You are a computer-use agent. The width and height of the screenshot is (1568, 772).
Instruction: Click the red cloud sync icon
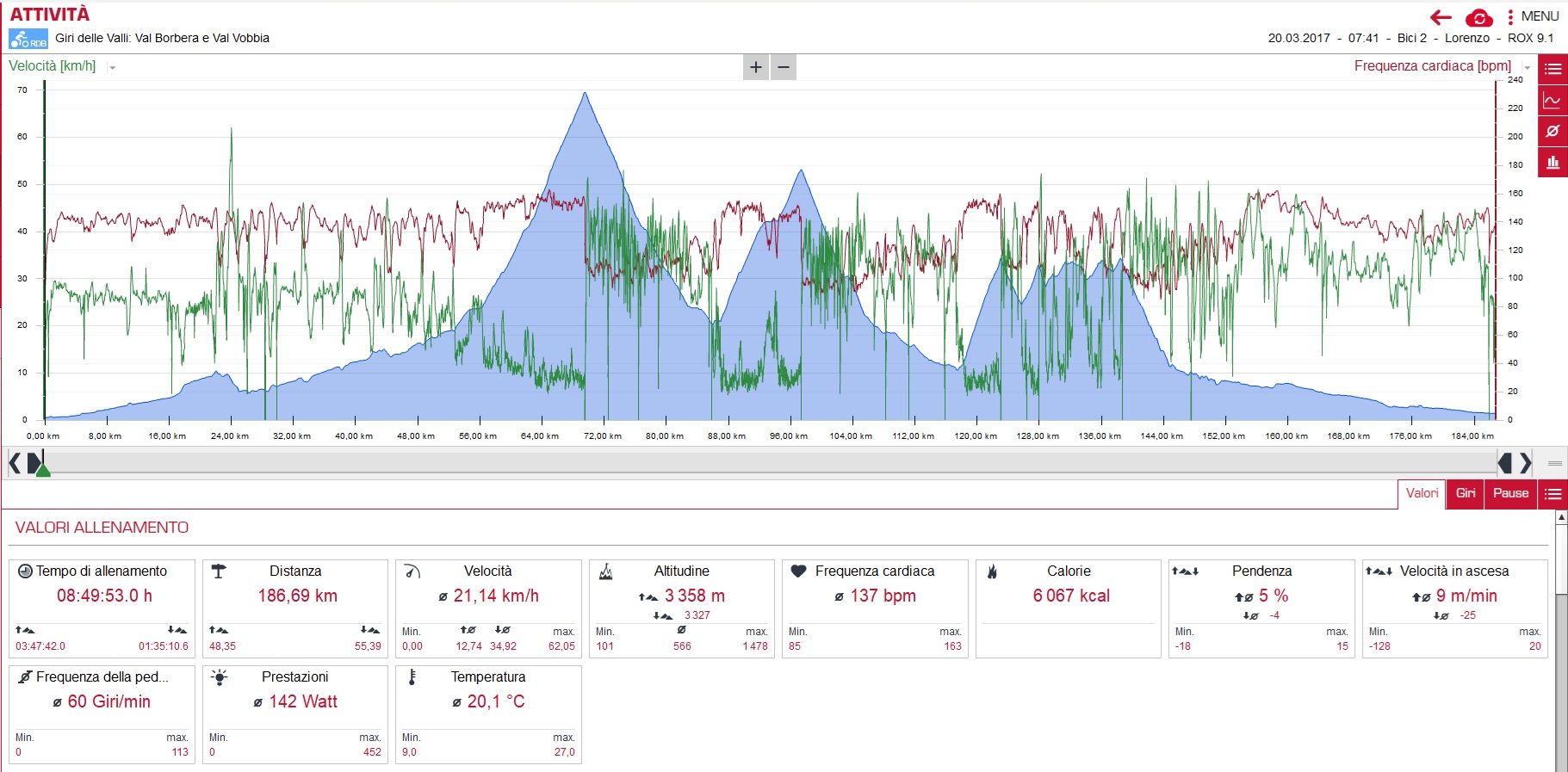tap(1478, 17)
